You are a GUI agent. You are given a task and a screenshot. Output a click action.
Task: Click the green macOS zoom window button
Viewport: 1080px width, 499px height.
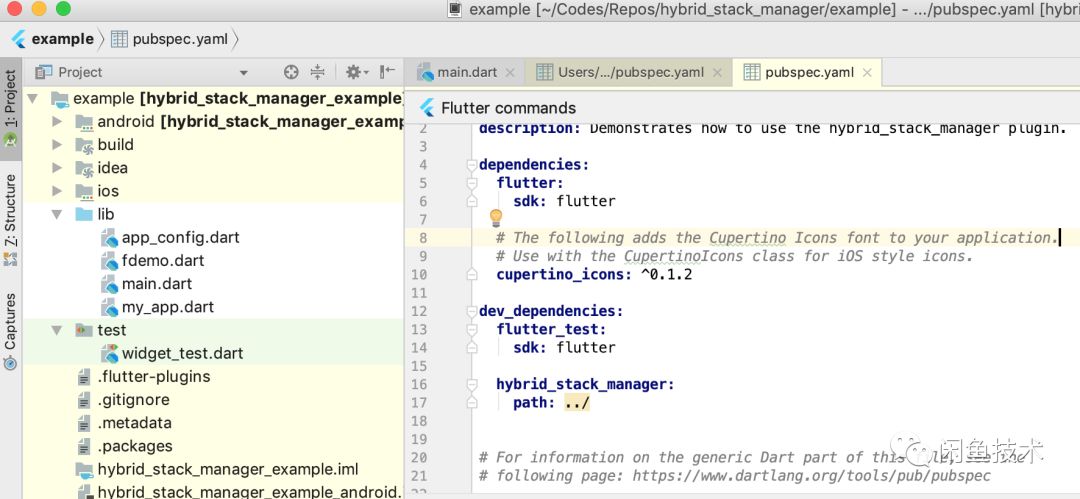pos(63,9)
